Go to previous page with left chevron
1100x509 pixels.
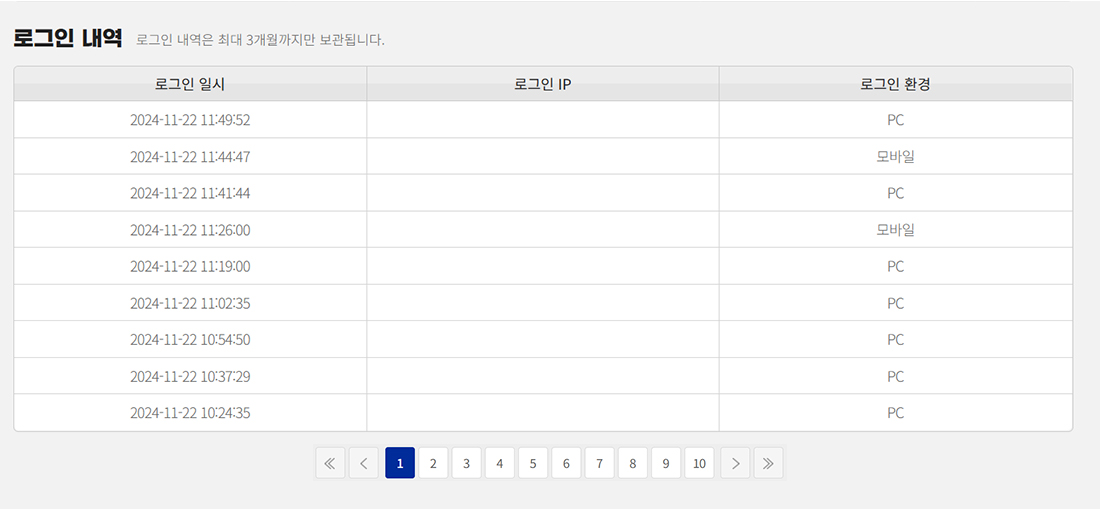[x=363, y=463]
